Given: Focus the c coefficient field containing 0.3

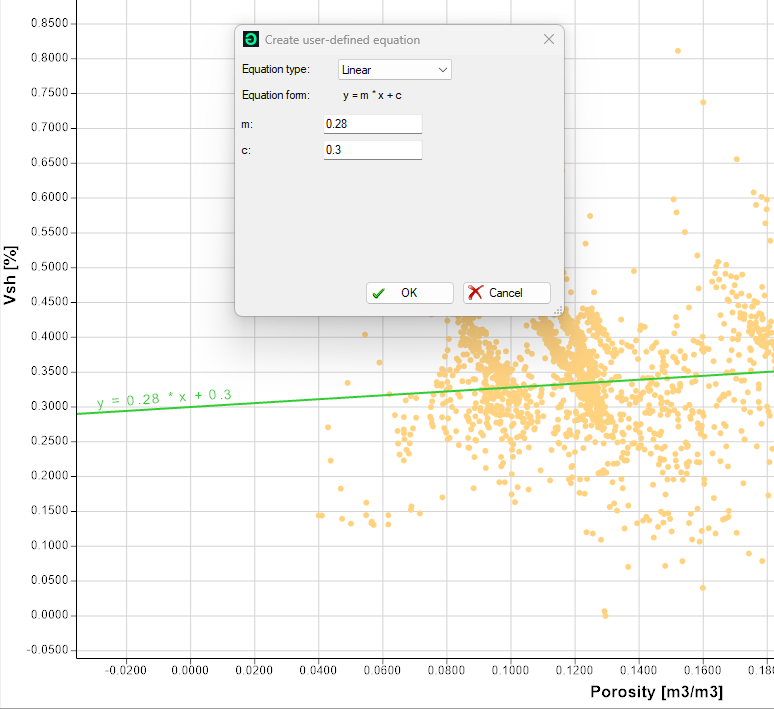Looking at the screenshot, I should (373, 150).
